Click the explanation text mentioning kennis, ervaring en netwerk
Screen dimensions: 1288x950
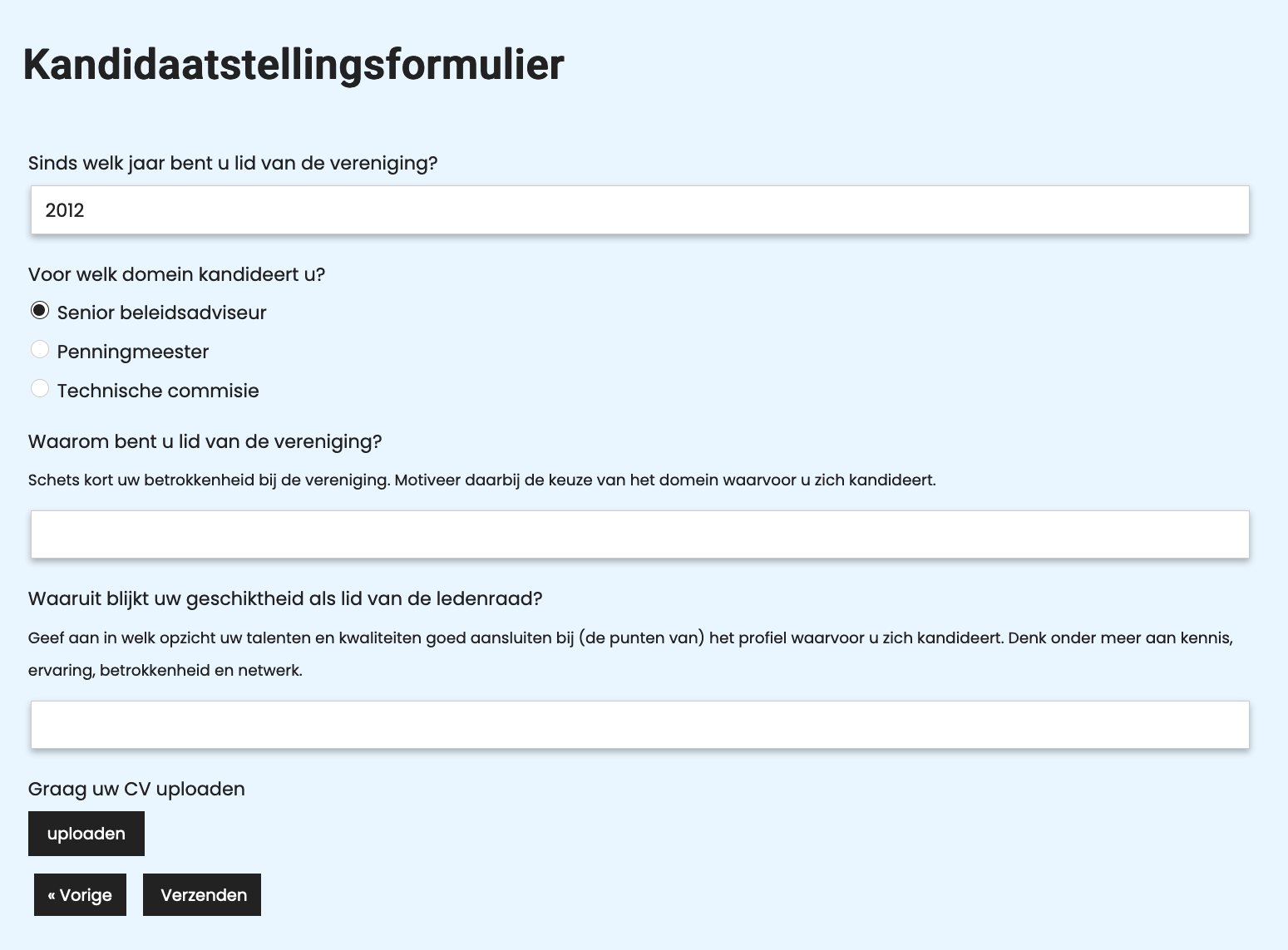pyautogui.click(x=630, y=637)
